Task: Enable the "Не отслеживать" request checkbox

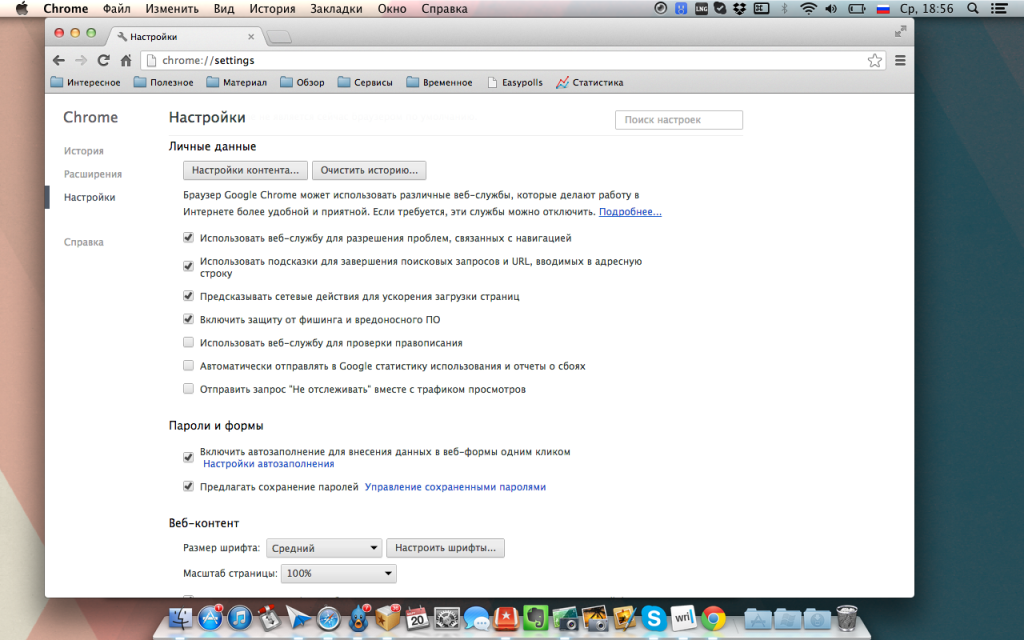Action: [188, 389]
